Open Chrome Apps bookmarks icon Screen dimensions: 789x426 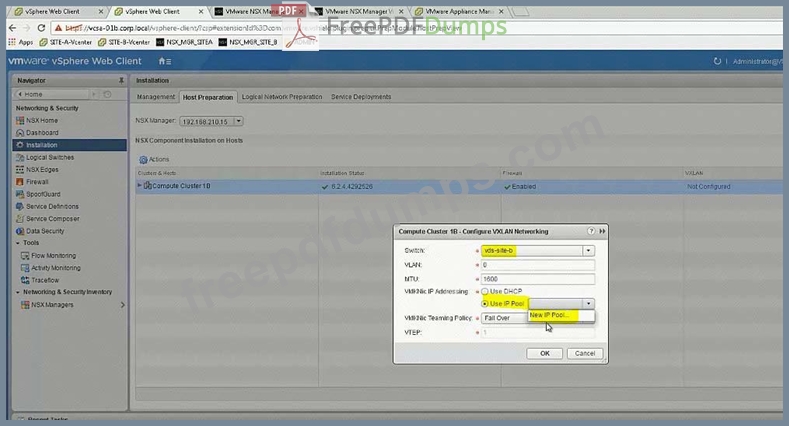[x=12, y=42]
